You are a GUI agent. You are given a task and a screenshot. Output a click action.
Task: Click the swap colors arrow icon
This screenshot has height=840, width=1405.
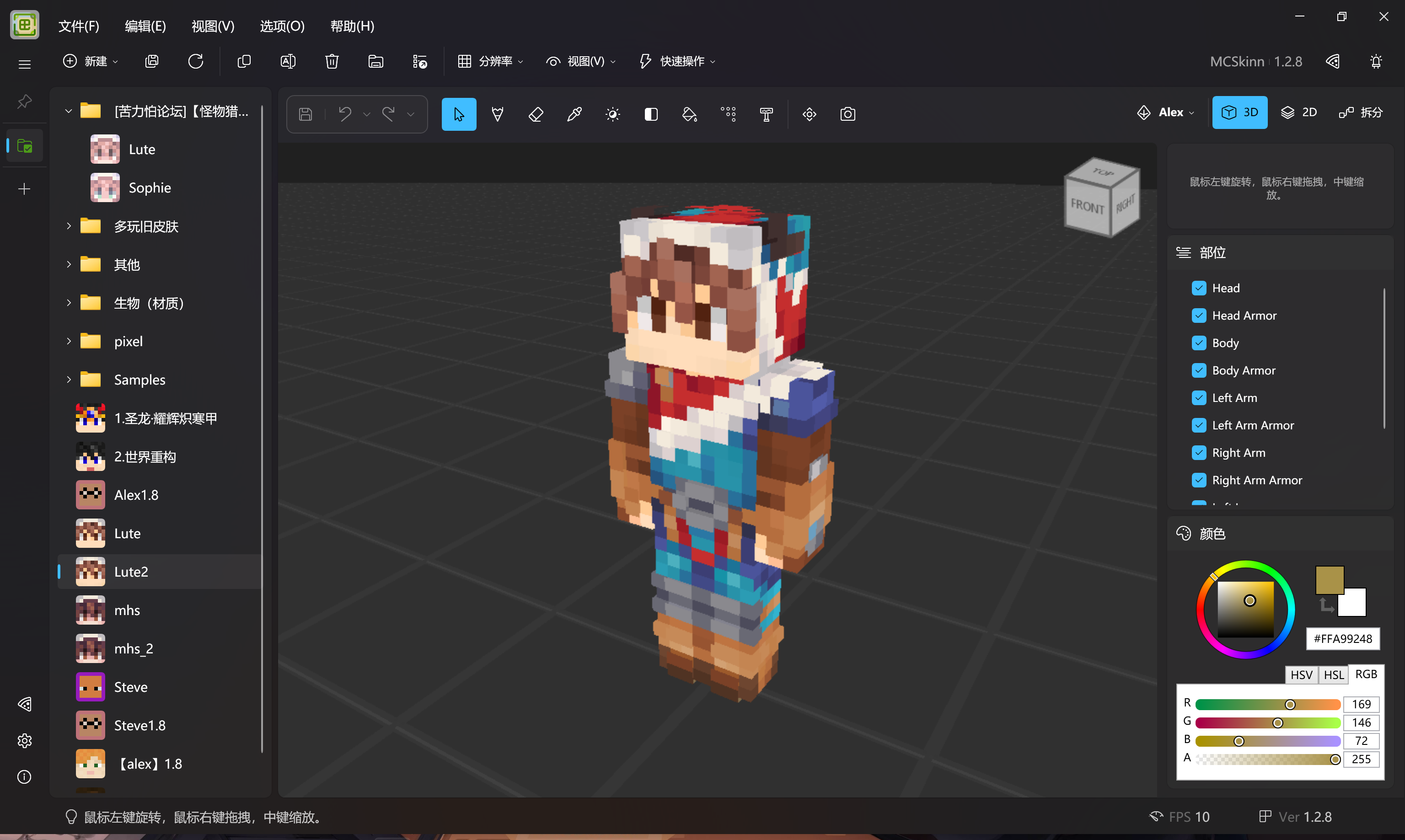(x=1326, y=605)
